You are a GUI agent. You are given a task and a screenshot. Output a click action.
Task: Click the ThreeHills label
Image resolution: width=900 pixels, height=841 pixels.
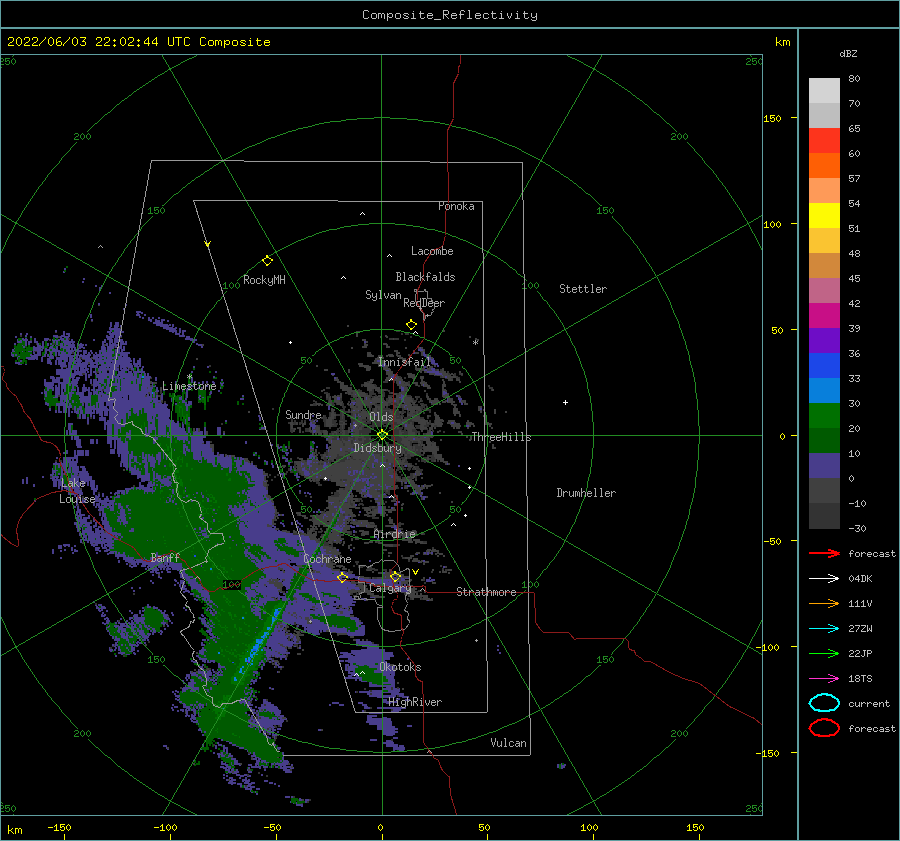502,437
